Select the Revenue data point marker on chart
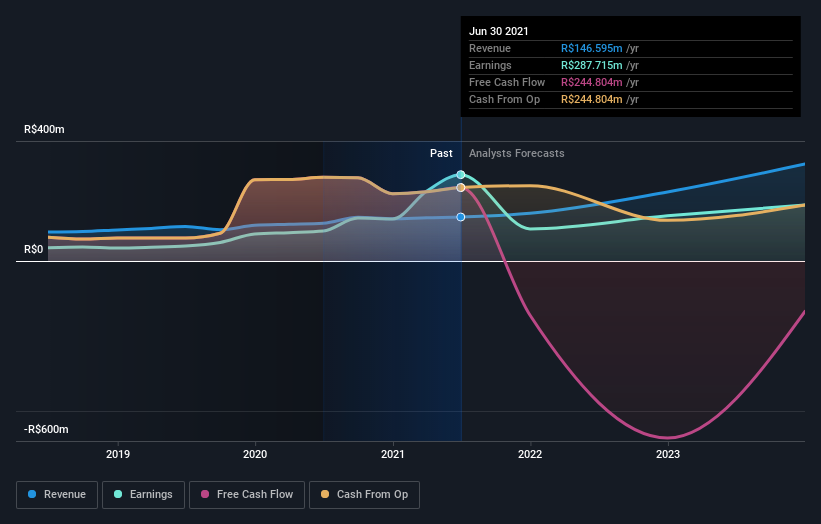This screenshot has height=524, width=821. [x=461, y=217]
